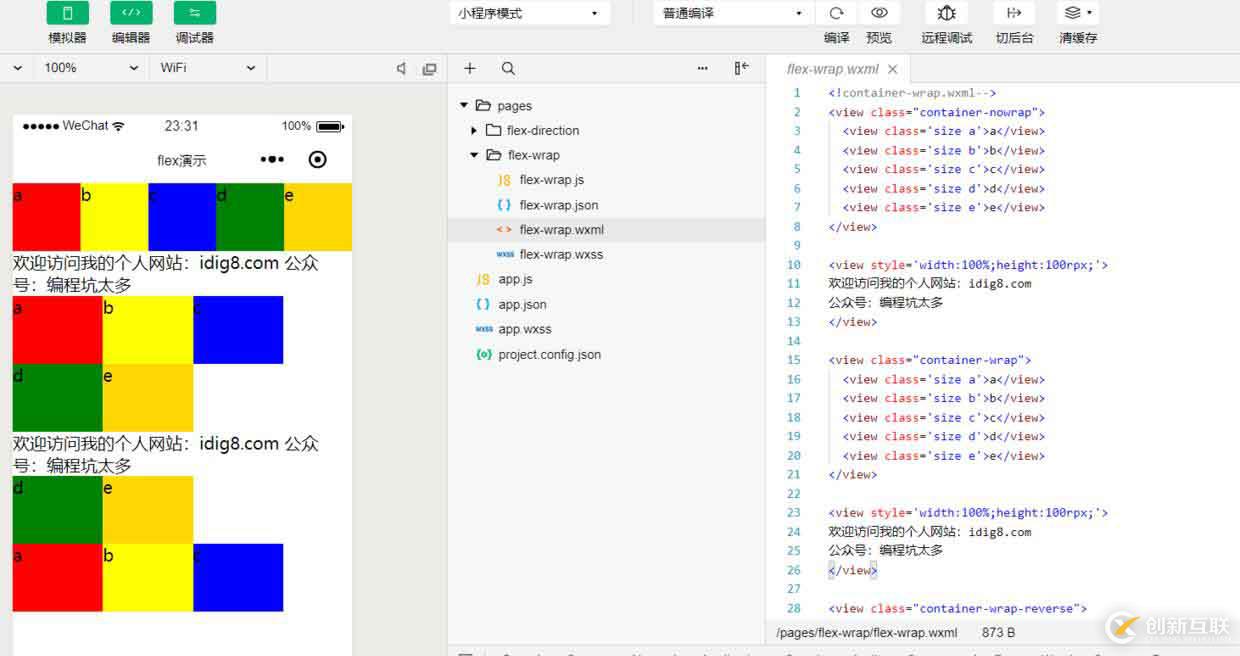Click the 编译 label under the refresh icon
Screen dimensions: 1240x656
(836, 38)
